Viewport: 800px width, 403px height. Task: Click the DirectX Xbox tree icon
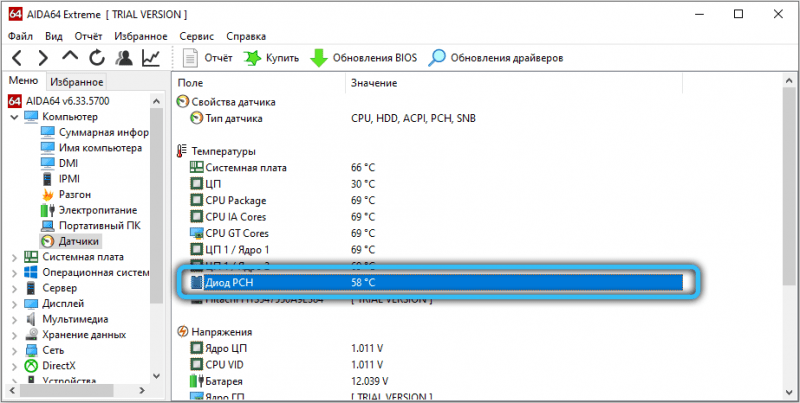click(x=31, y=366)
